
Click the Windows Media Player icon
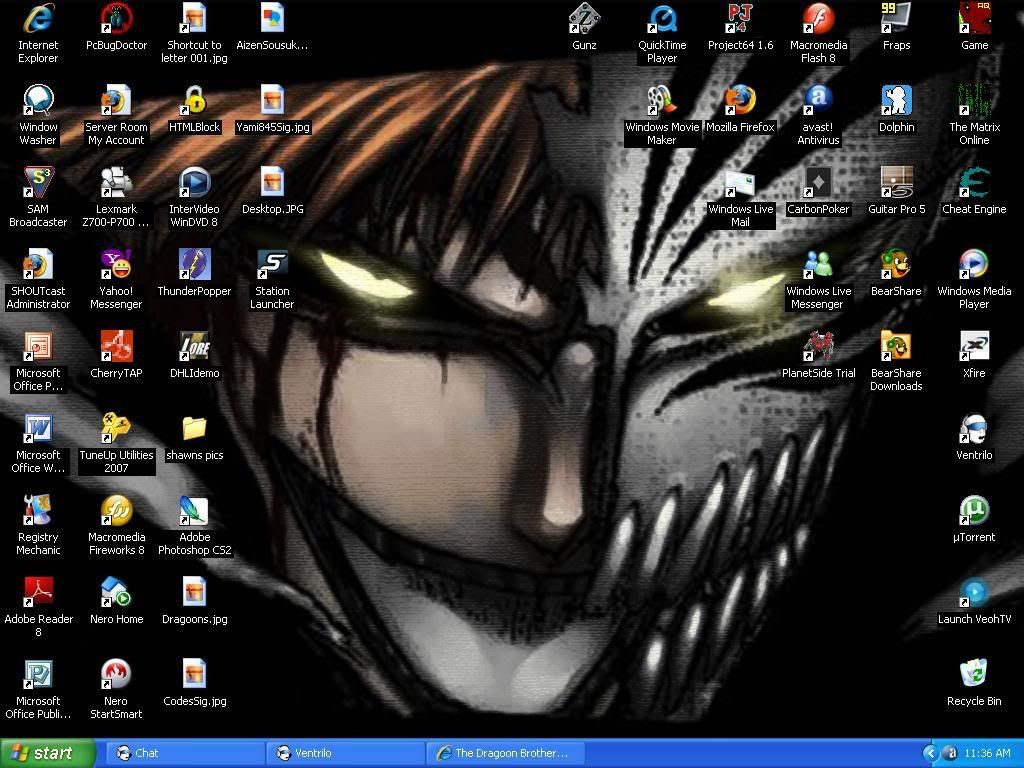(x=974, y=264)
